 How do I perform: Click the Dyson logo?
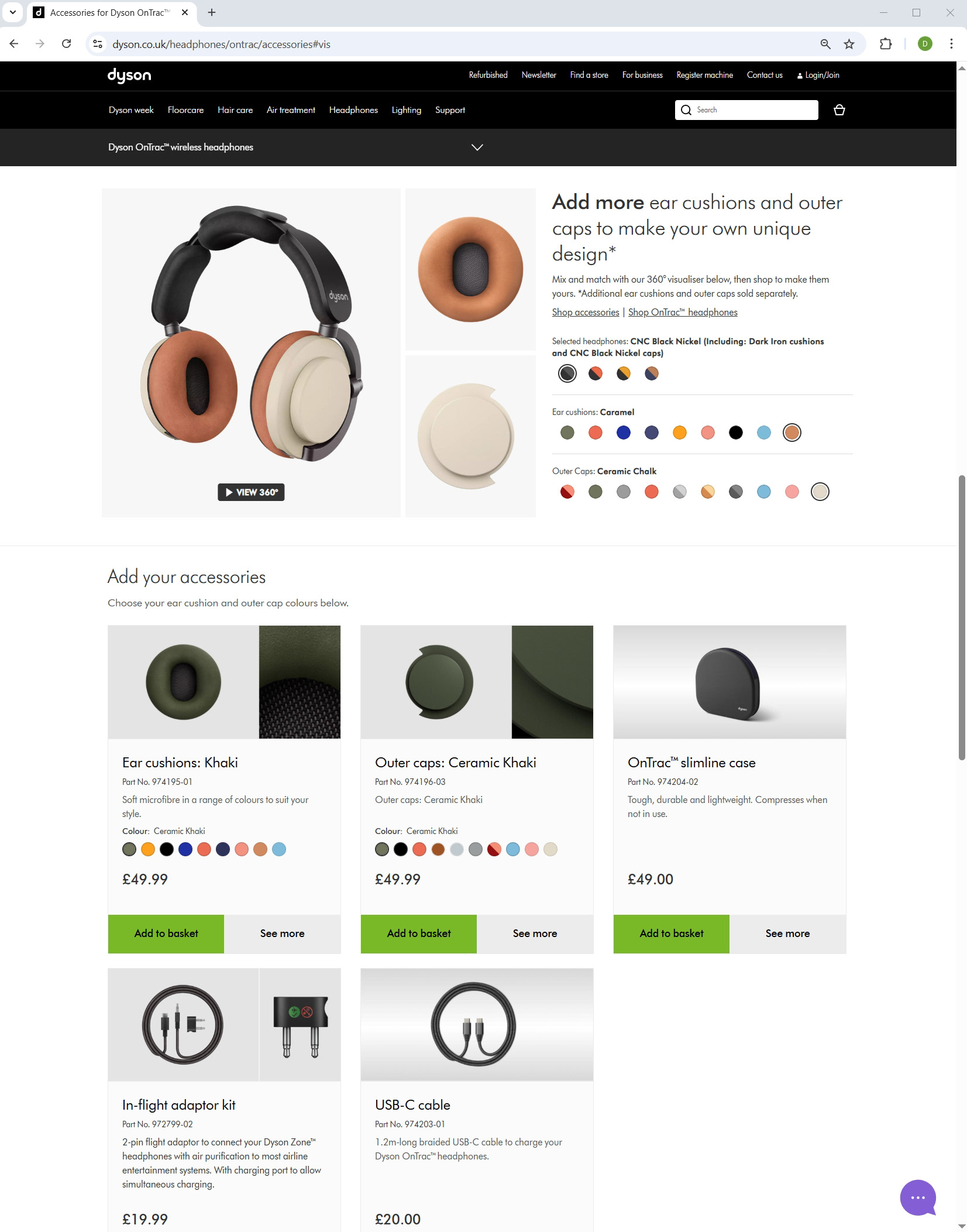[x=129, y=76]
